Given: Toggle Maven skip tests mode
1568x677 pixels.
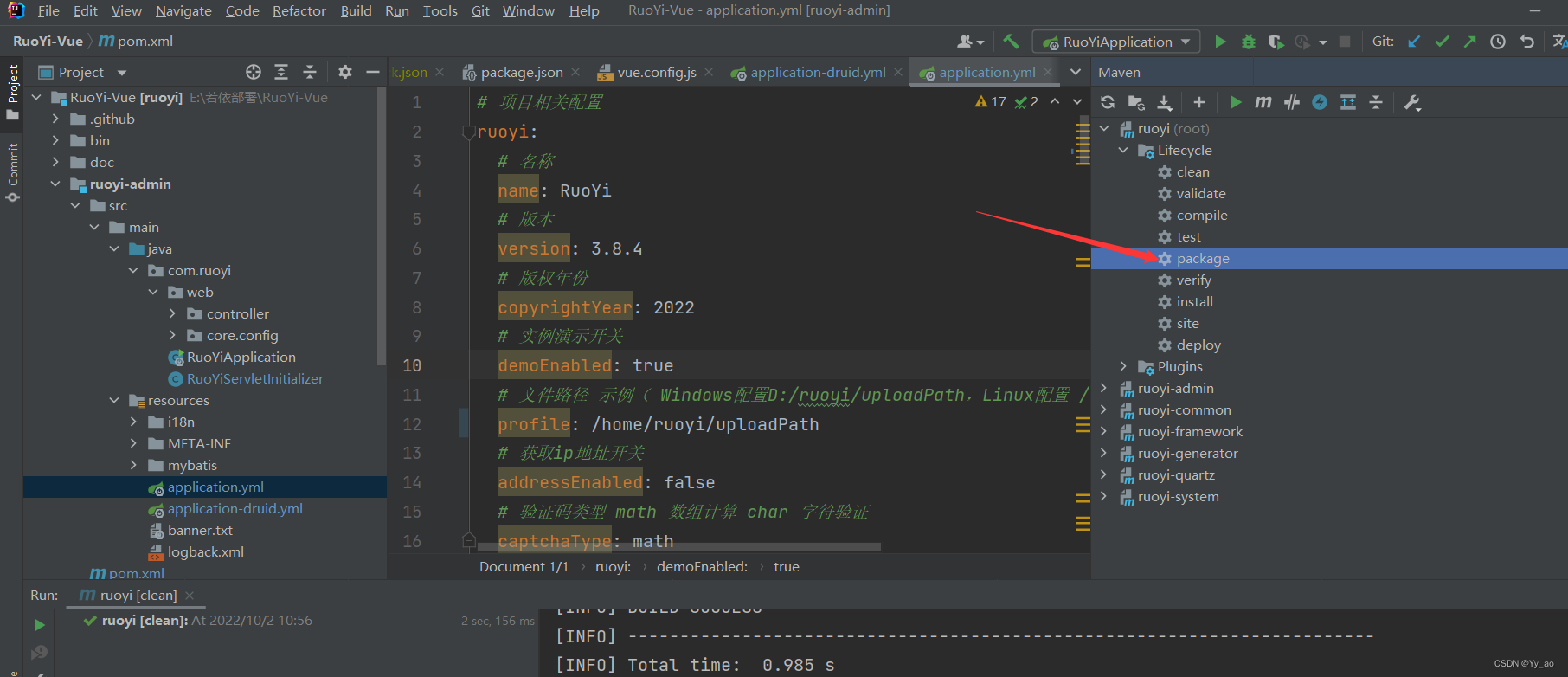Looking at the screenshot, I should click(1320, 102).
